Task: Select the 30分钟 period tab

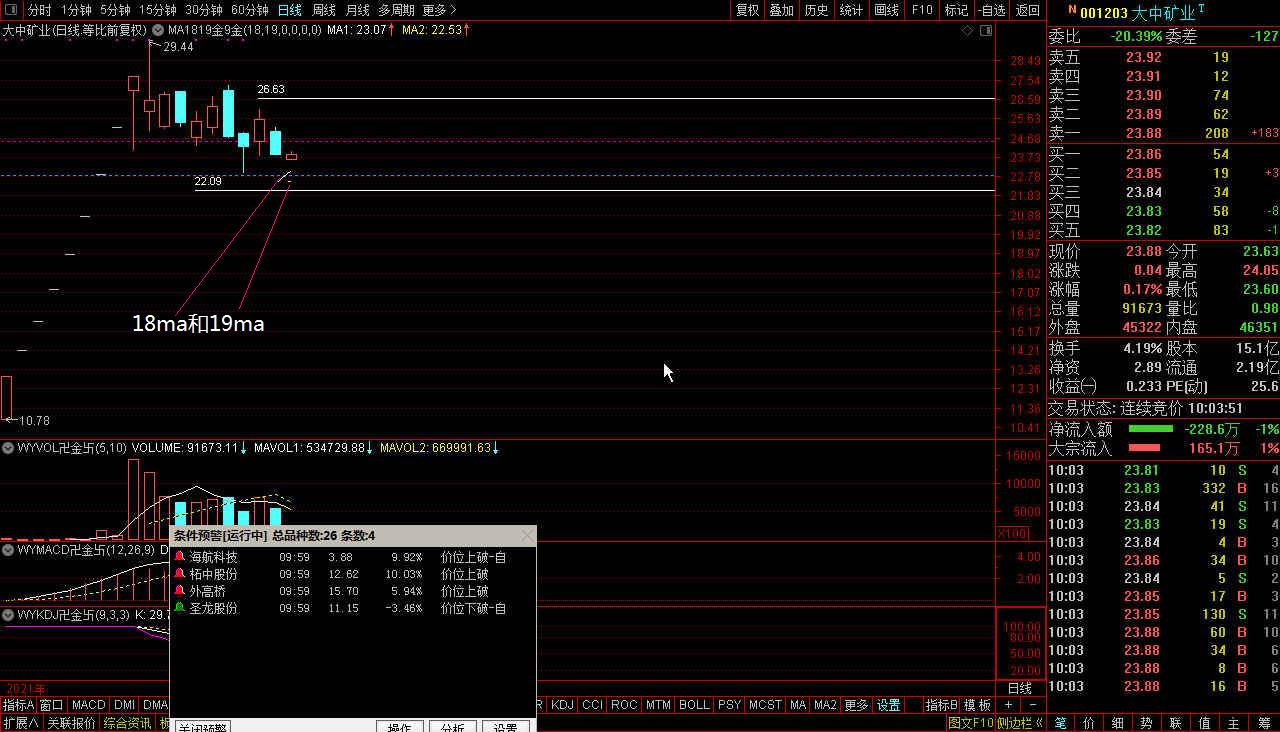Action: click(x=203, y=10)
